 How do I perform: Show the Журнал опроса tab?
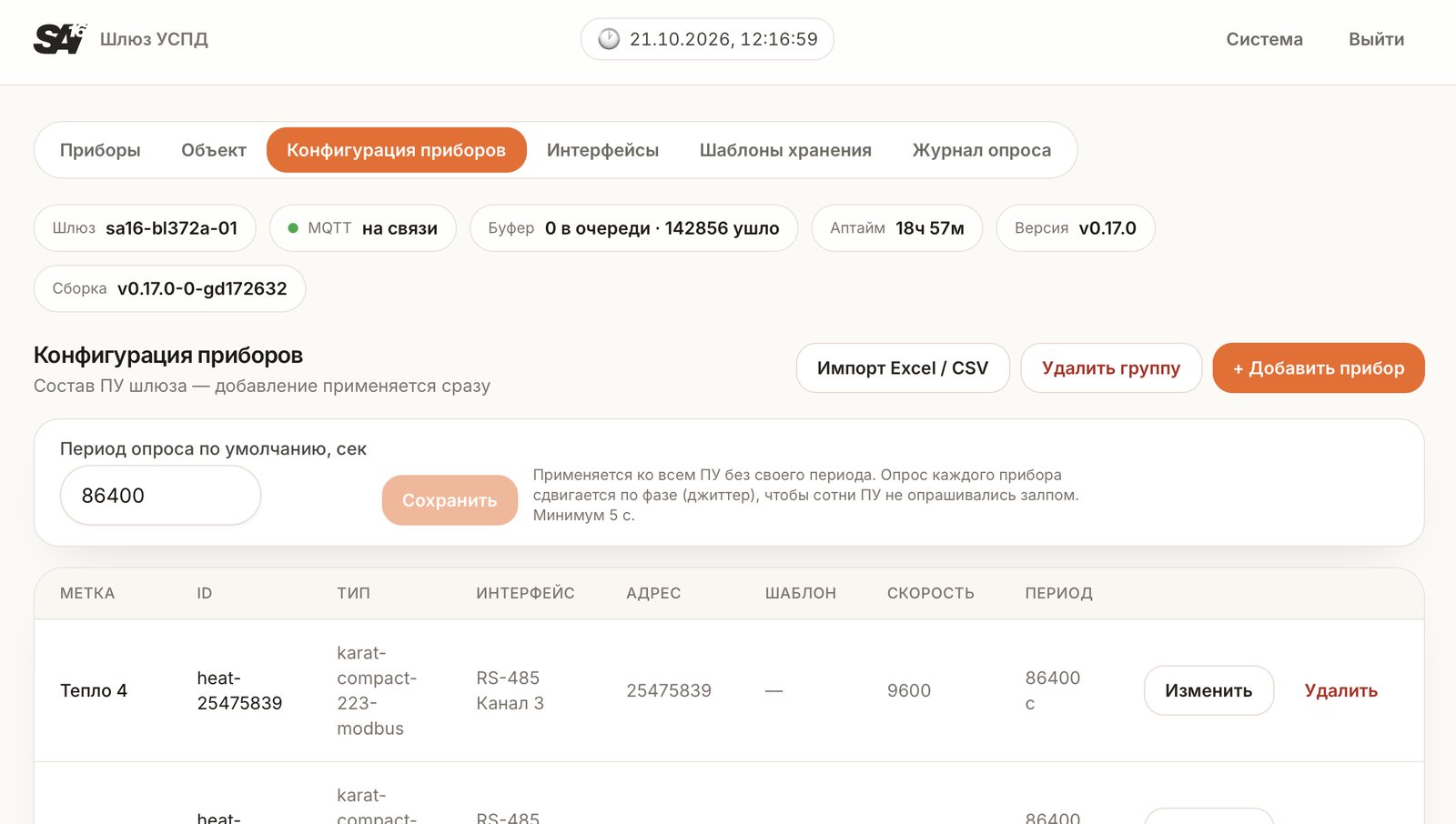tap(982, 150)
